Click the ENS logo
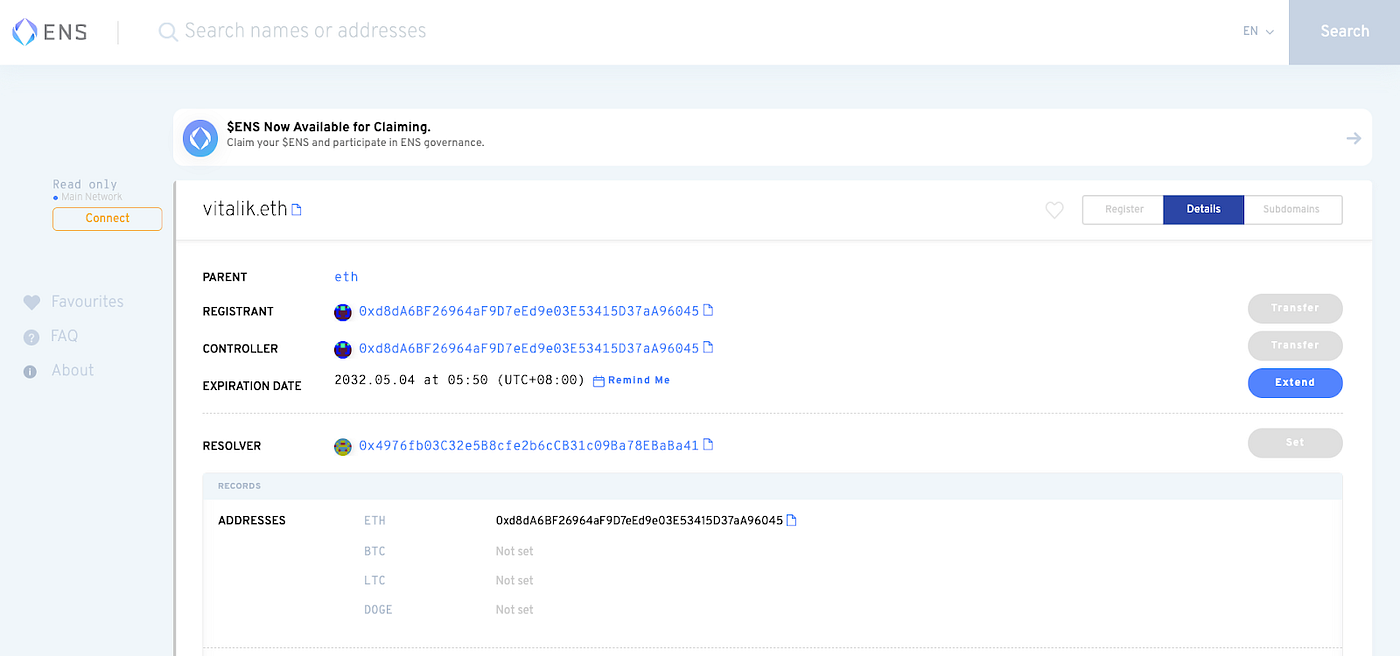 tap(47, 31)
